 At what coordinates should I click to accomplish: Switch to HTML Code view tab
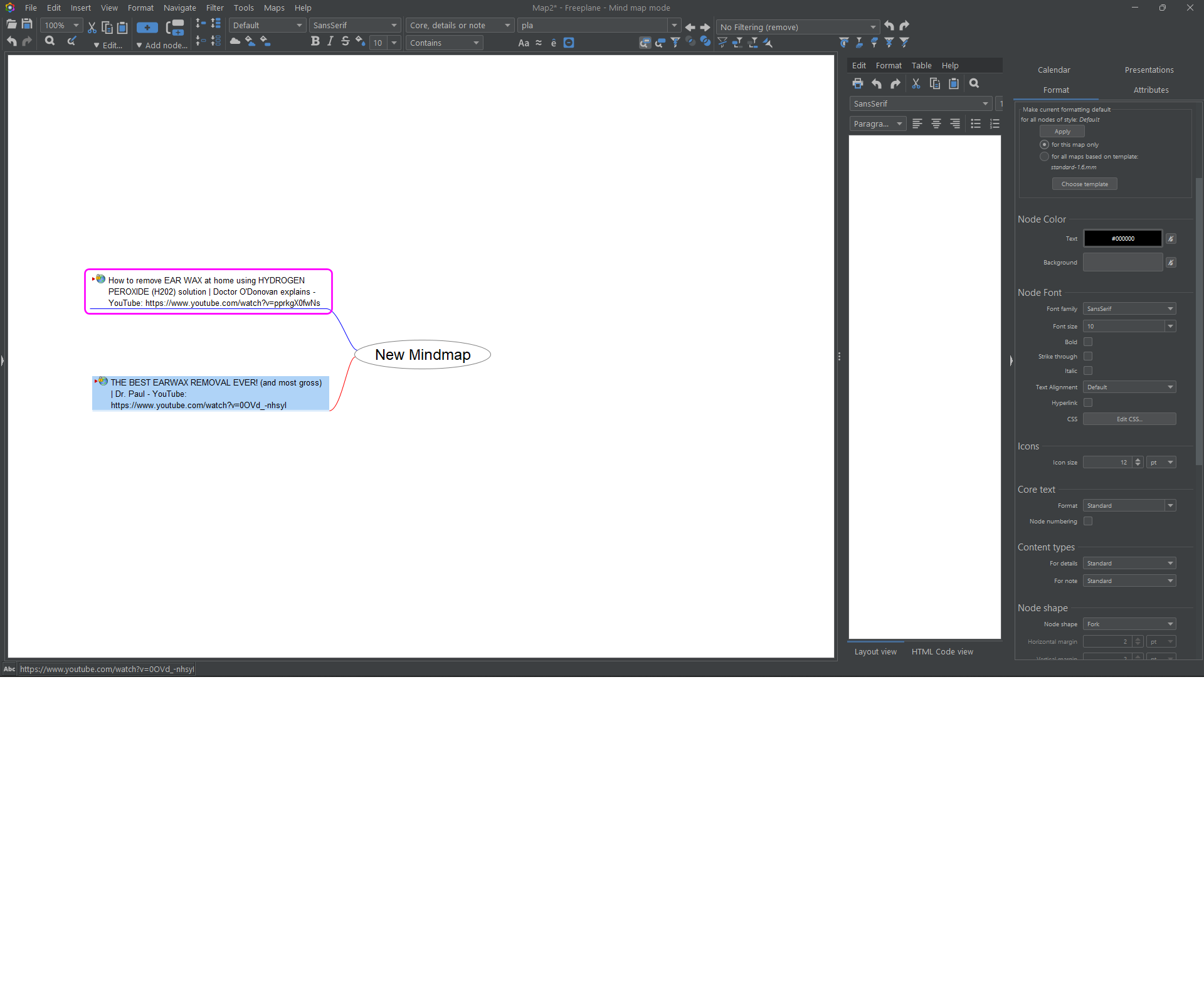pyautogui.click(x=942, y=651)
